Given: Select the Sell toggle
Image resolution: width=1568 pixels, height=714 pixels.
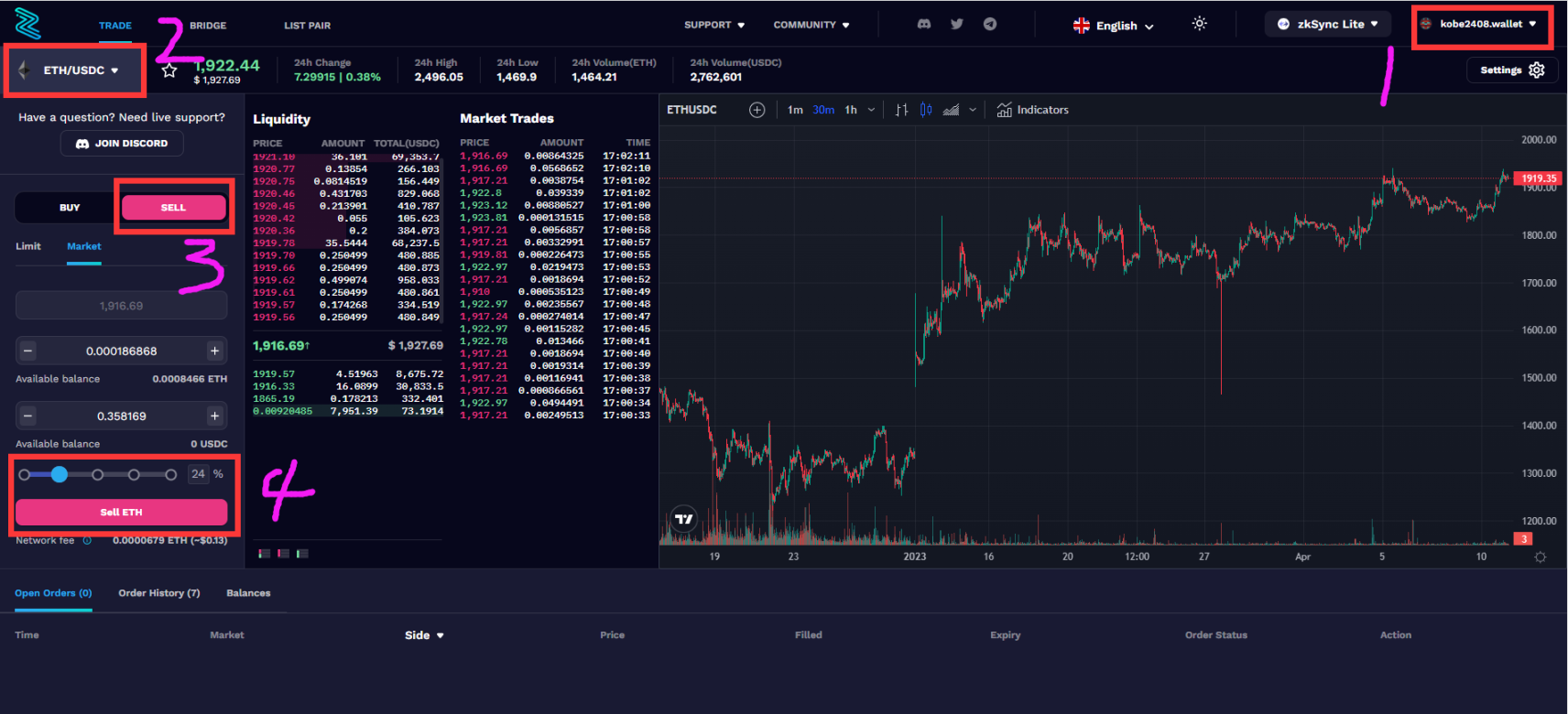Looking at the screenshot, I should [173, 208].
